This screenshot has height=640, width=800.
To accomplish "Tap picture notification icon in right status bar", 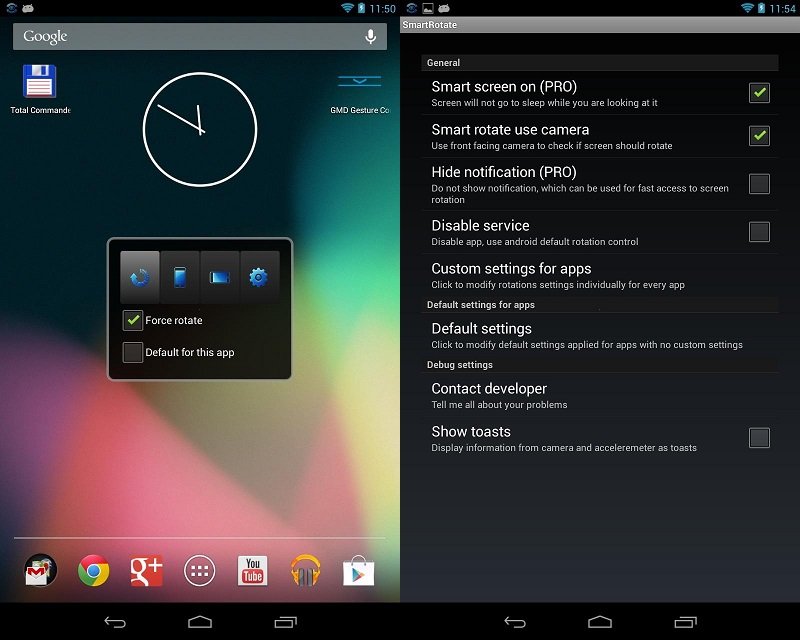I will click(x=428, y=8).
